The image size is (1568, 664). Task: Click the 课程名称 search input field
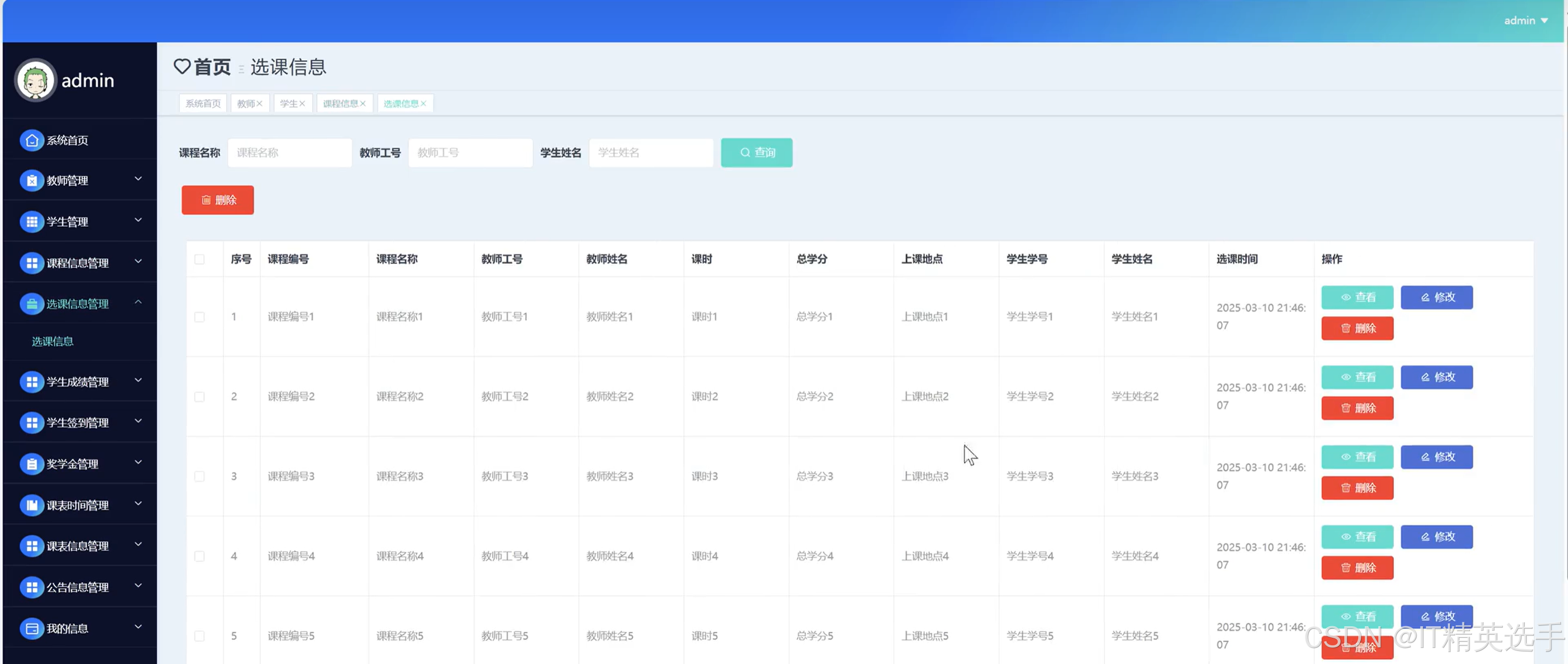[290, 153]
